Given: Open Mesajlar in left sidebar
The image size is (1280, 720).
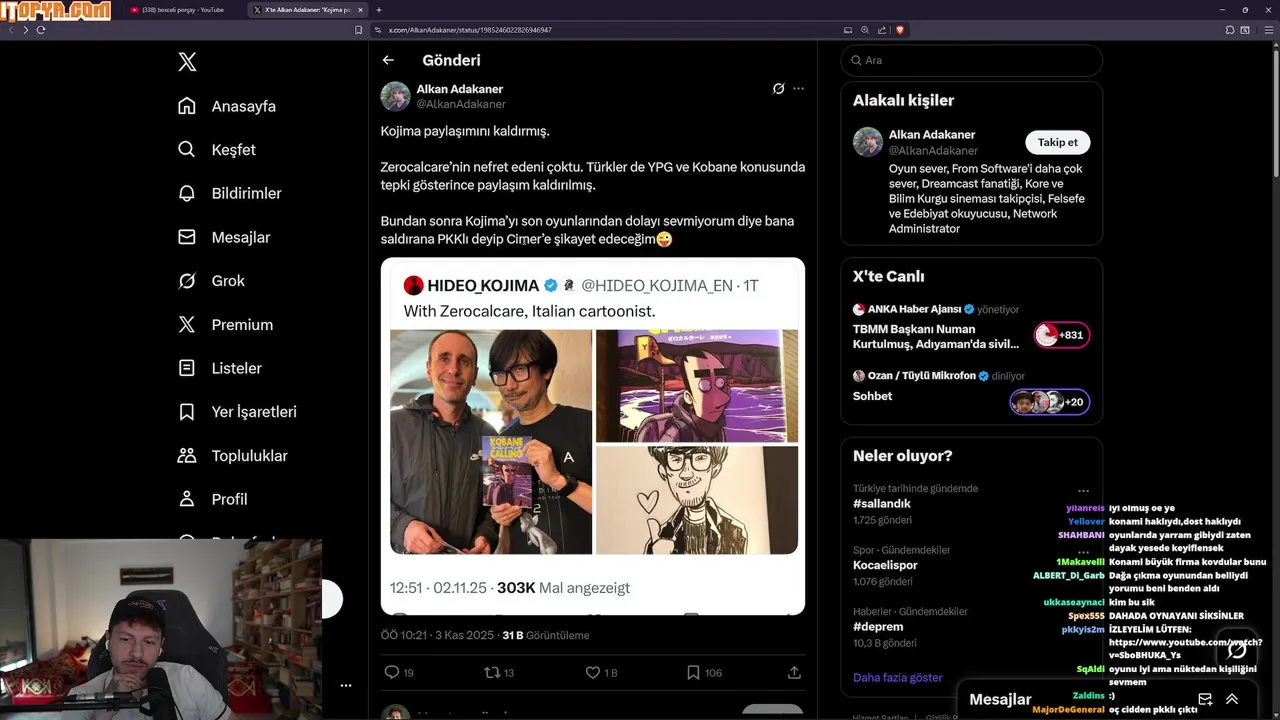Looking at the screenshot, I should [x=224, y=237].
